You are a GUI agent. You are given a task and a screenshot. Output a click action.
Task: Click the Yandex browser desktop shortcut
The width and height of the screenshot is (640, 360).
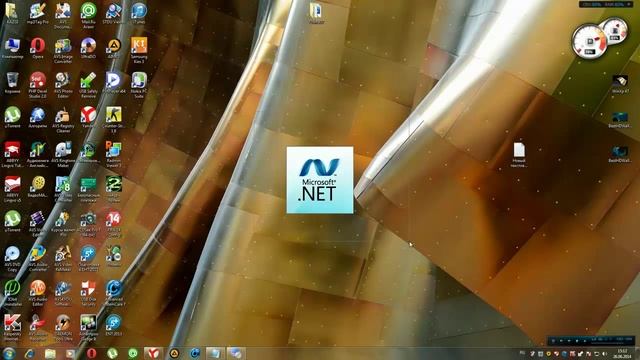[x=88, y=118]
